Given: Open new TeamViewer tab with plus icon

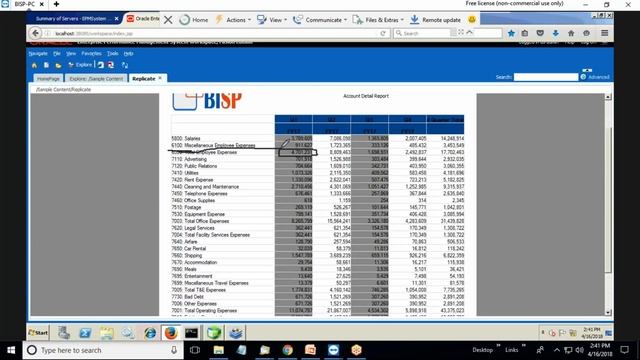Looking at the screenshot, I should (x=56, y=4).
